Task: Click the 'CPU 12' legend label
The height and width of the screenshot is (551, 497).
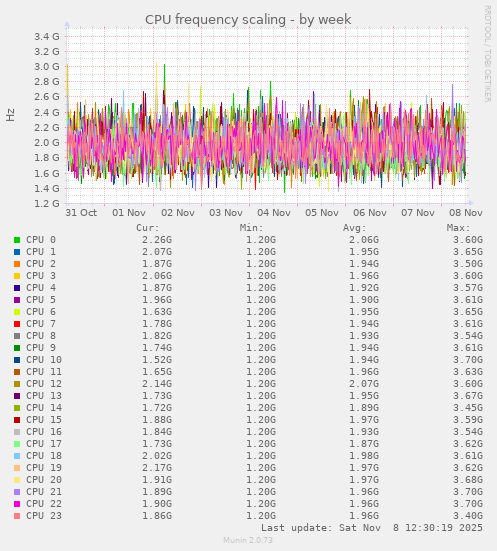Action: click(44, 384)
